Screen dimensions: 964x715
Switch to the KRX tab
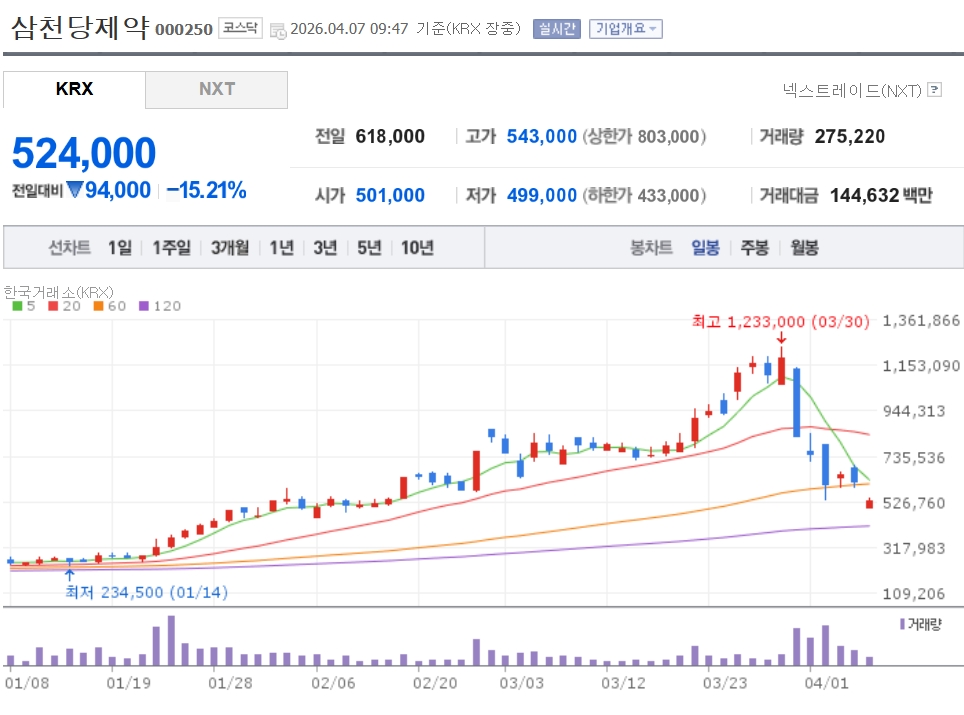pos(74,89)
